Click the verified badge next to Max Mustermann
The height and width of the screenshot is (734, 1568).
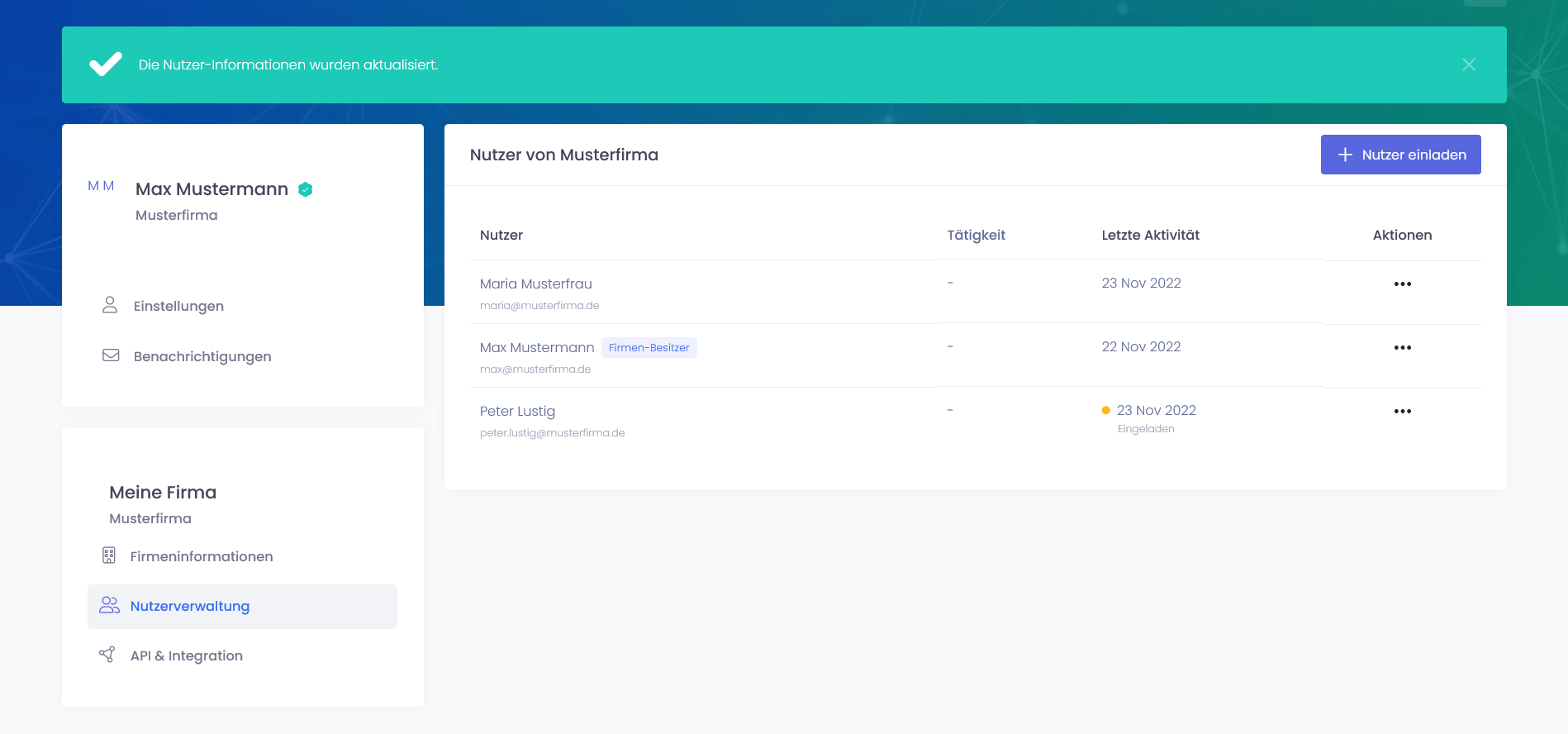306,189
